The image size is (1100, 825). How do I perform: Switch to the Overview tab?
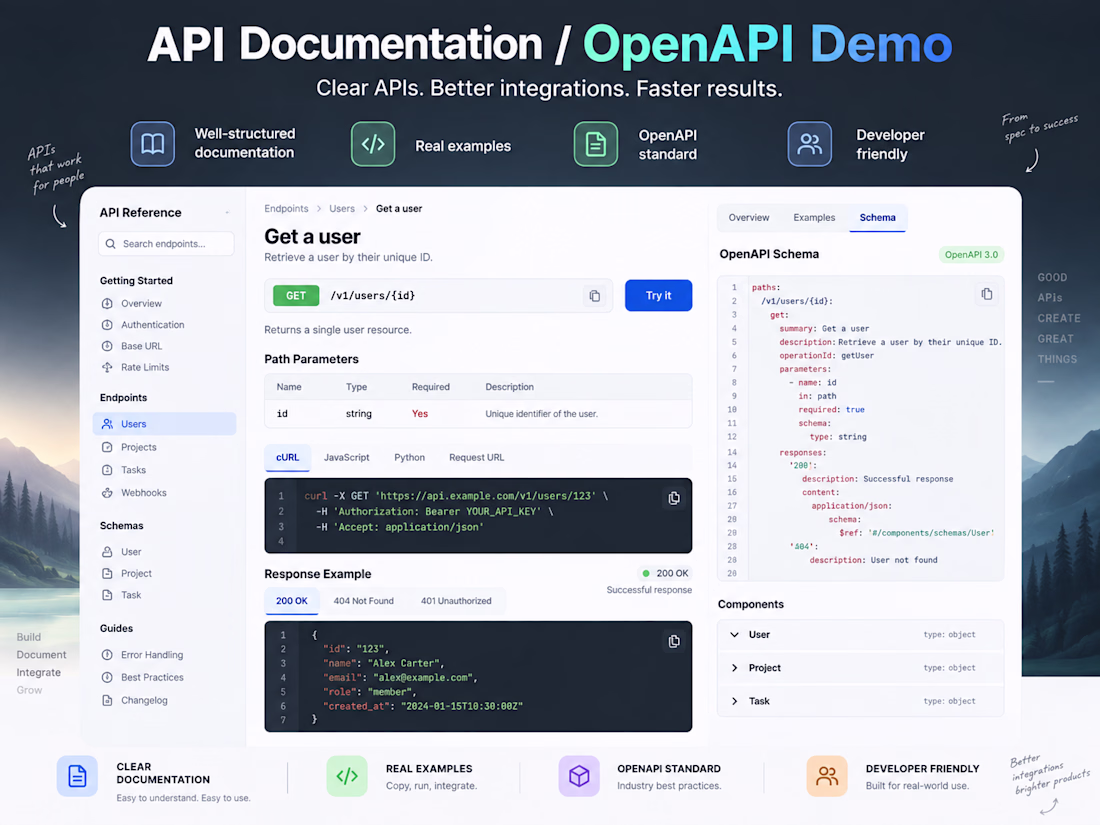coord(749,217)
